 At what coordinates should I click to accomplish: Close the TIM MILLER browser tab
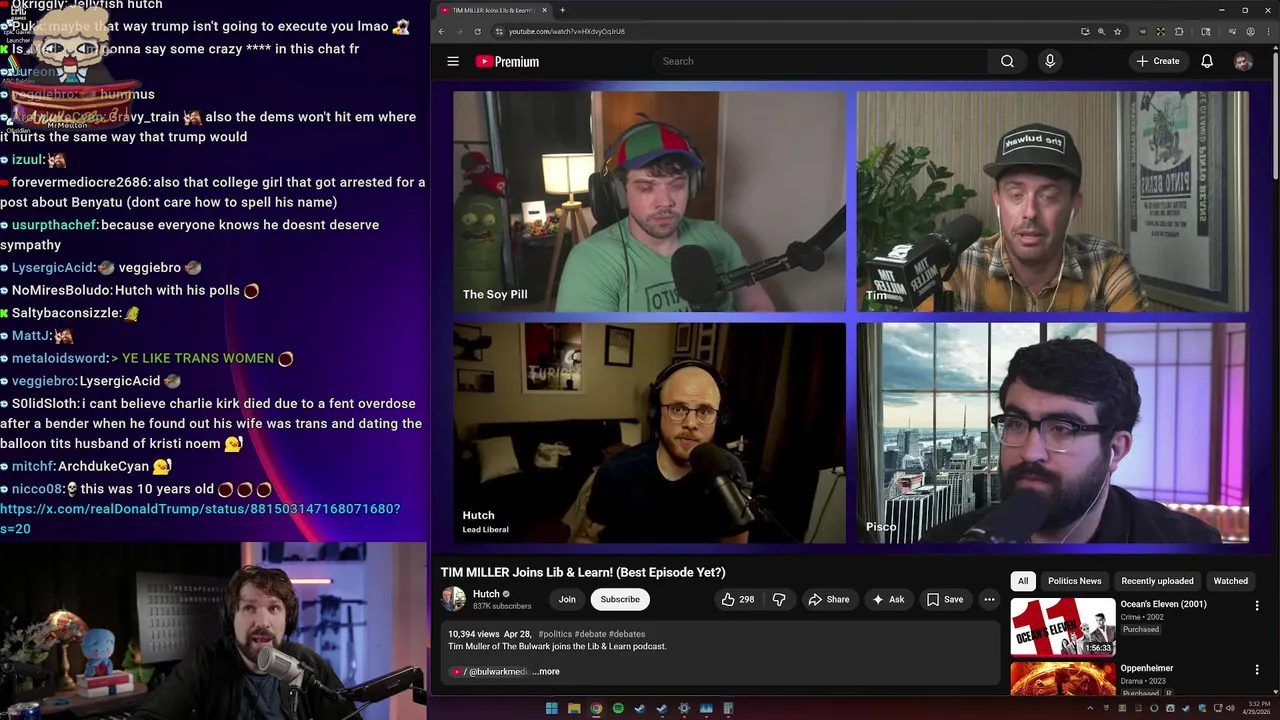545,10
